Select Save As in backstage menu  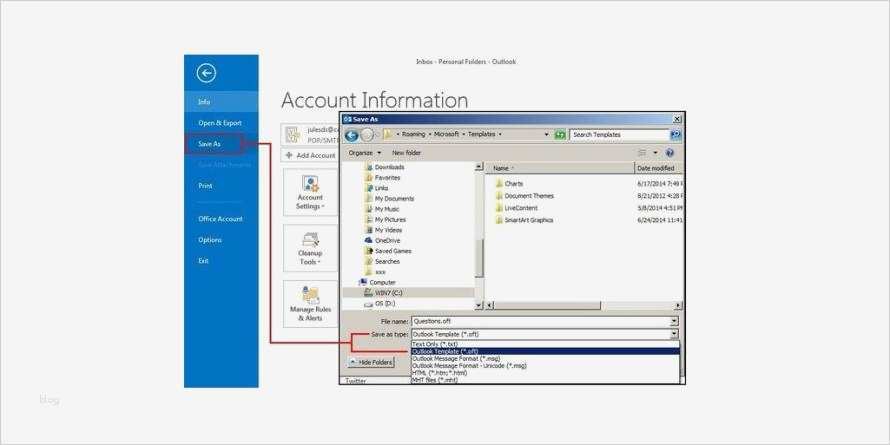(215, 144)
